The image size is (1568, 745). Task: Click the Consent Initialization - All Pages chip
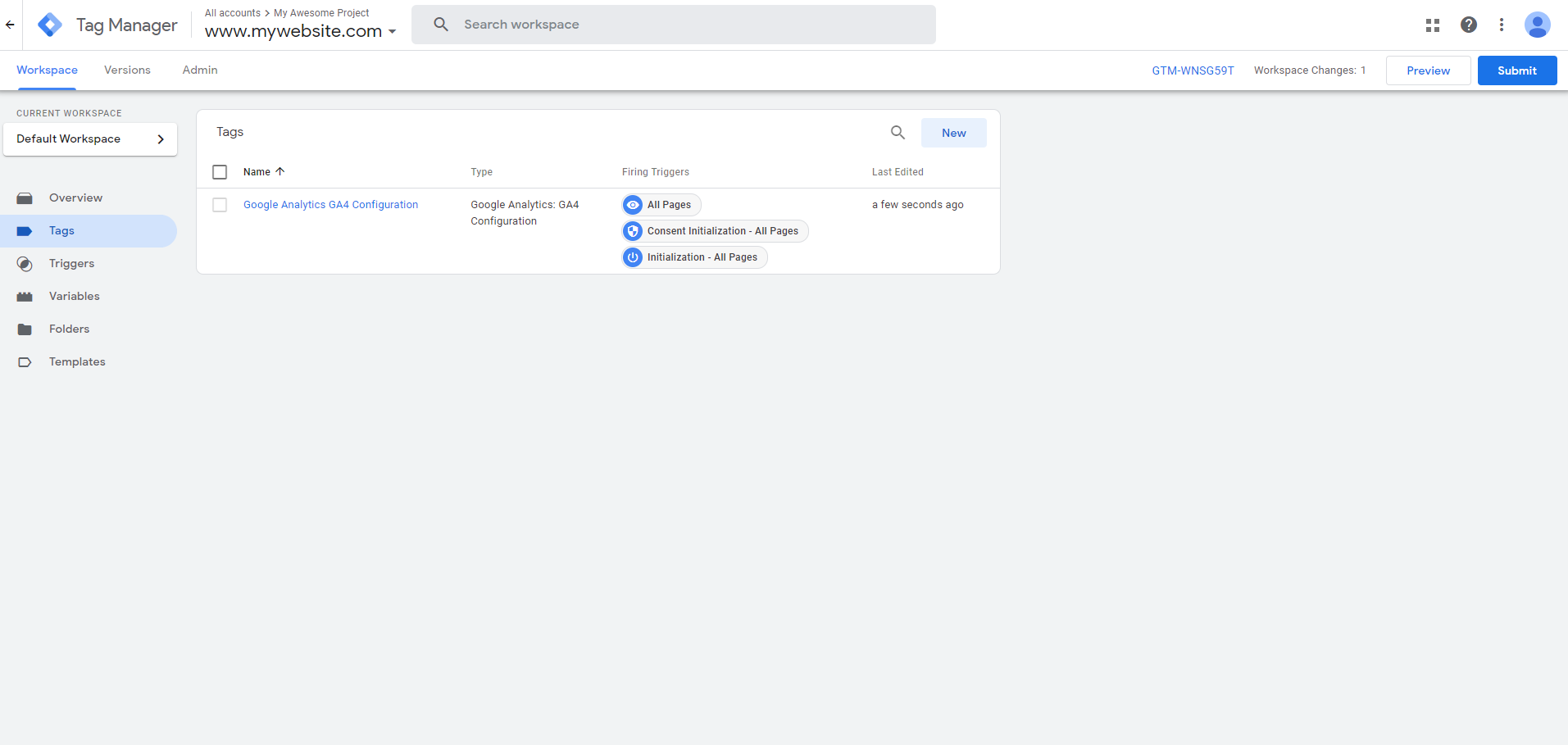point(716,231)
